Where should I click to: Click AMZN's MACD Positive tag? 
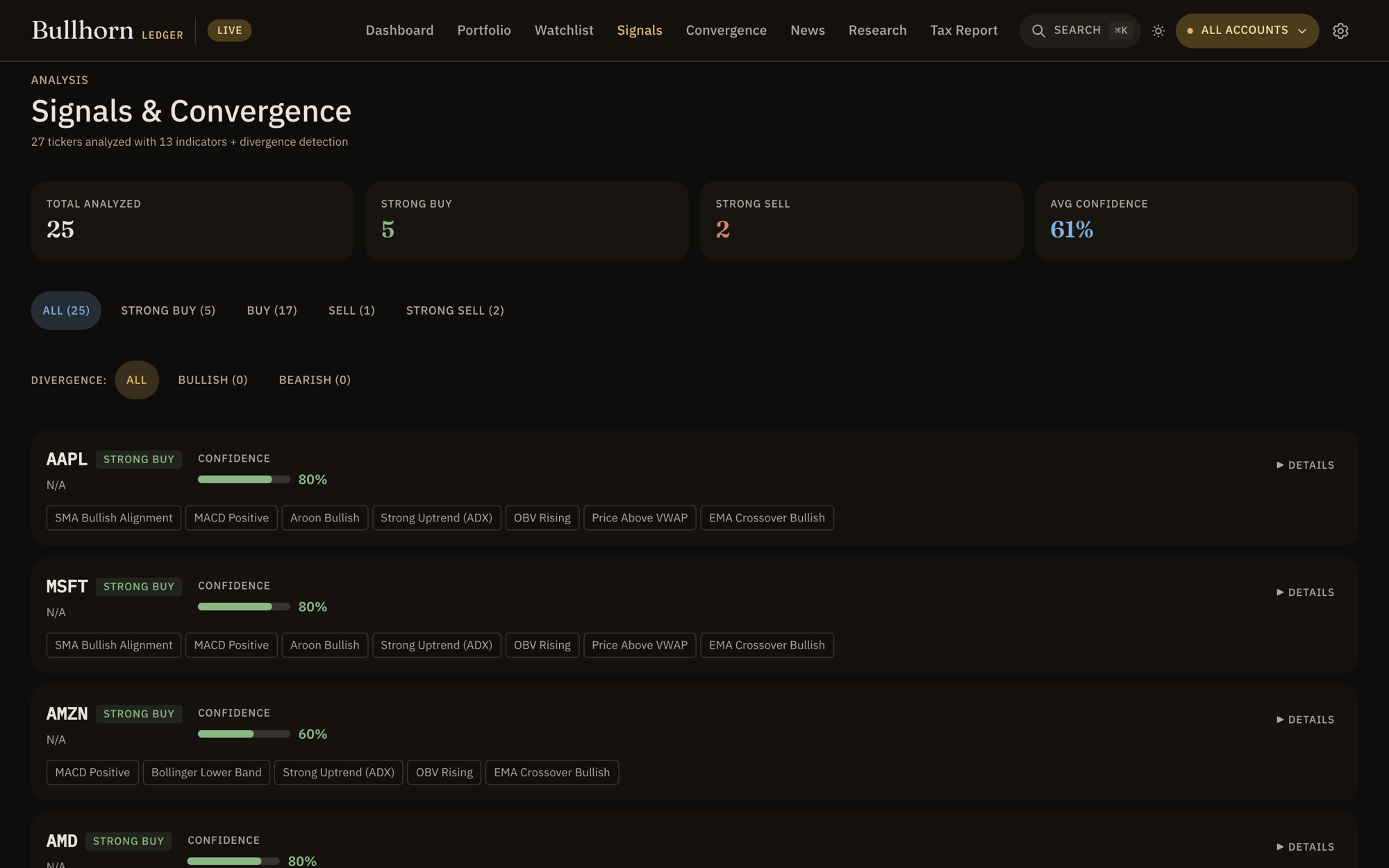[x=92, y=772]
